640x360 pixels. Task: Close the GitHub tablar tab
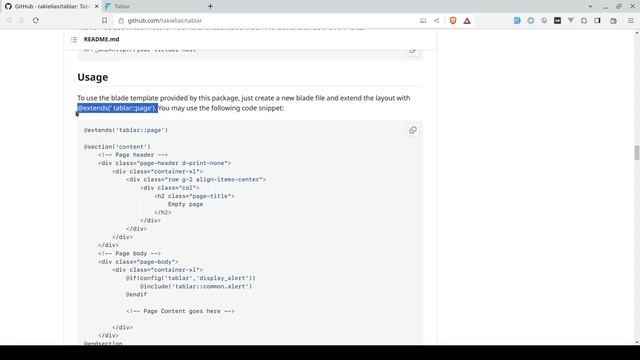click(x=97, y=7)
